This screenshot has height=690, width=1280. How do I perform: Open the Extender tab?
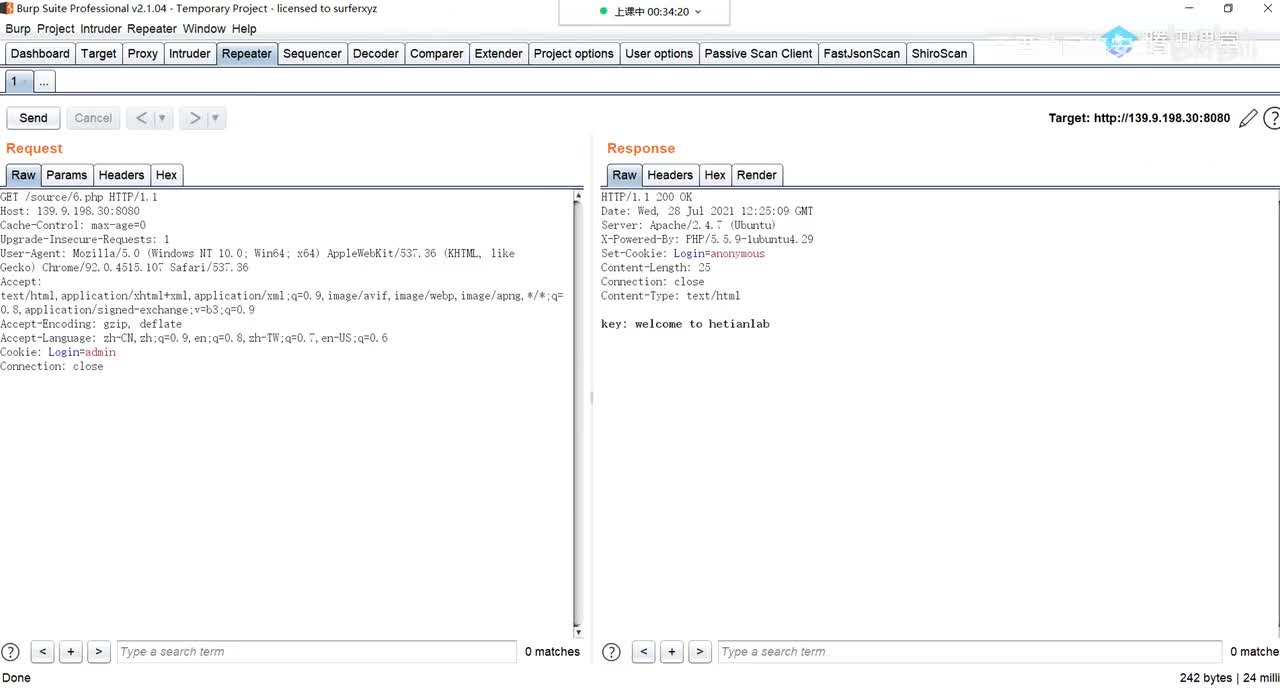499,54
